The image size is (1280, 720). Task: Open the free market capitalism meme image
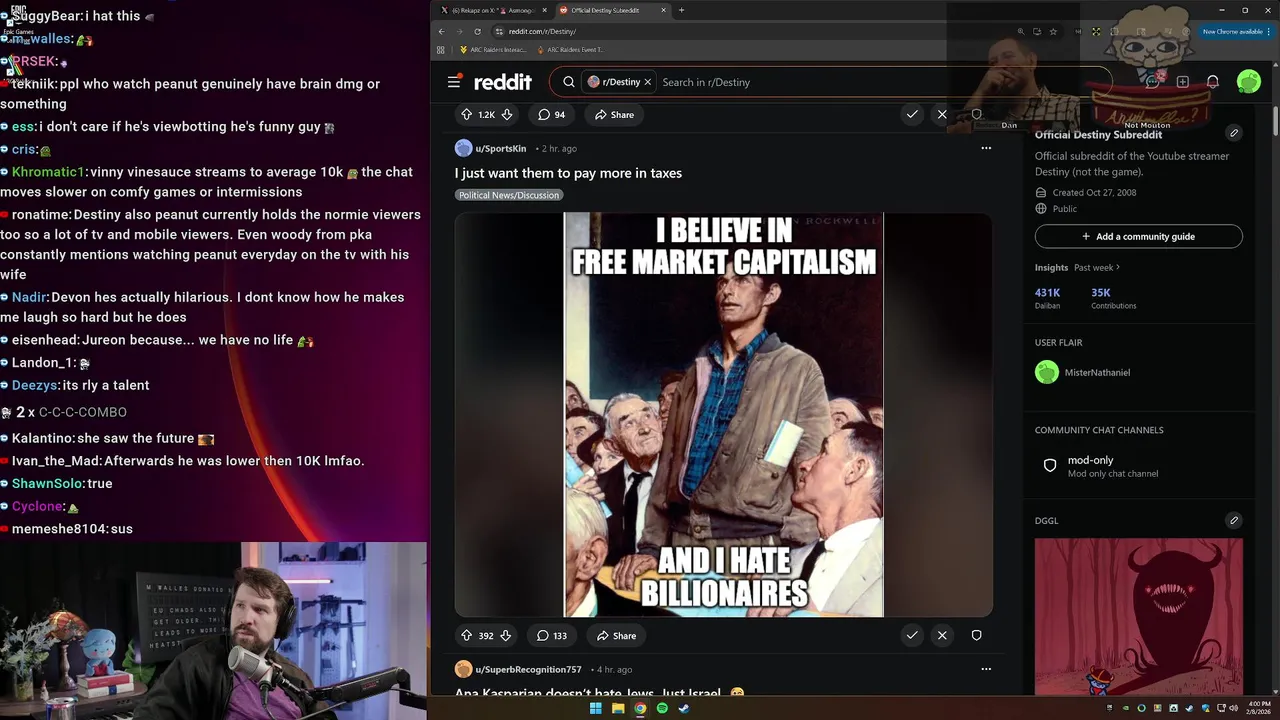[724, 414]
